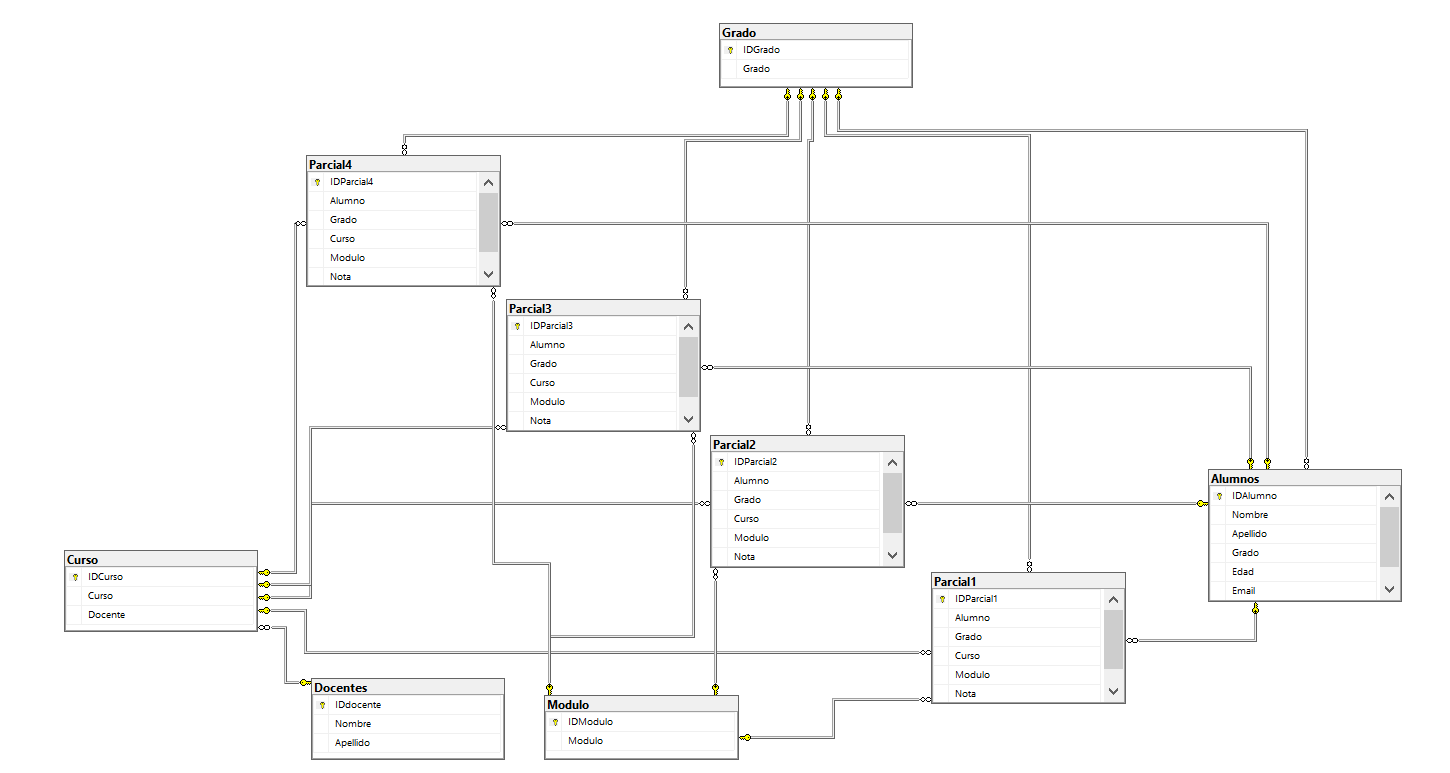Click the primary key icon beside IDGrado
Image resolution: width=1450 pixels, height=773 pixels.
pyautogui.click(x=730, y=50)
